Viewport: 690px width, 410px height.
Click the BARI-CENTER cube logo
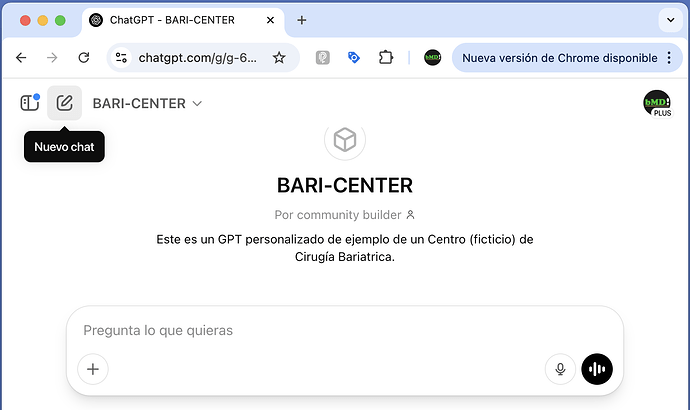click(x=345, y=140)
